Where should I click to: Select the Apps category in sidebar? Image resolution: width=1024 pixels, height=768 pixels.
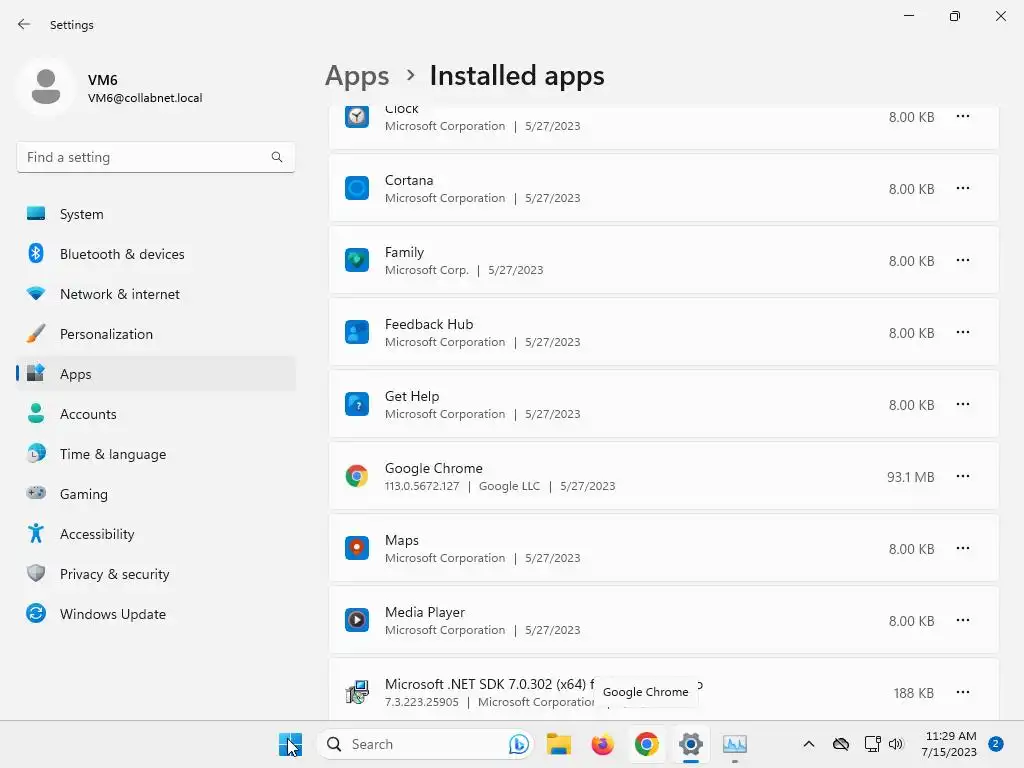(x=155, y=374)
